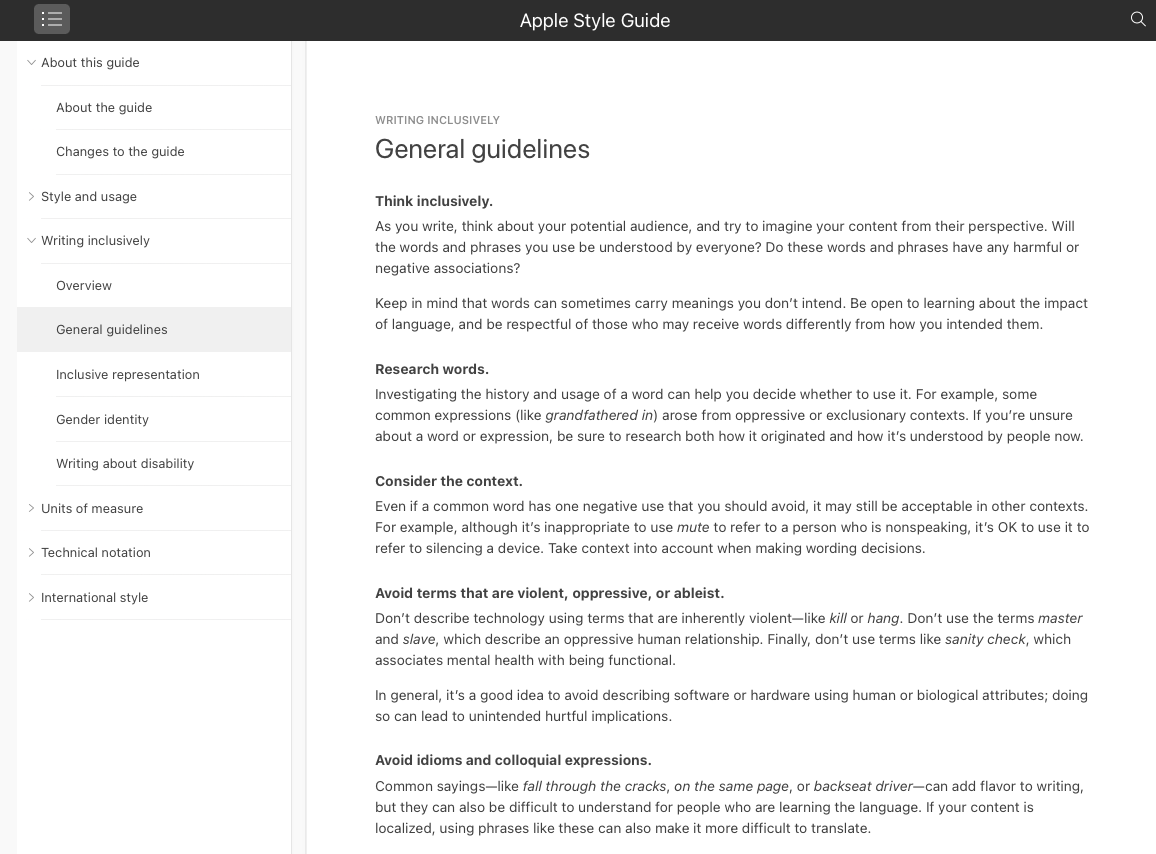Click the Writing inclusively sidebar label
The height and width of the screenshot is (854, 1156).
pos(95,241)
